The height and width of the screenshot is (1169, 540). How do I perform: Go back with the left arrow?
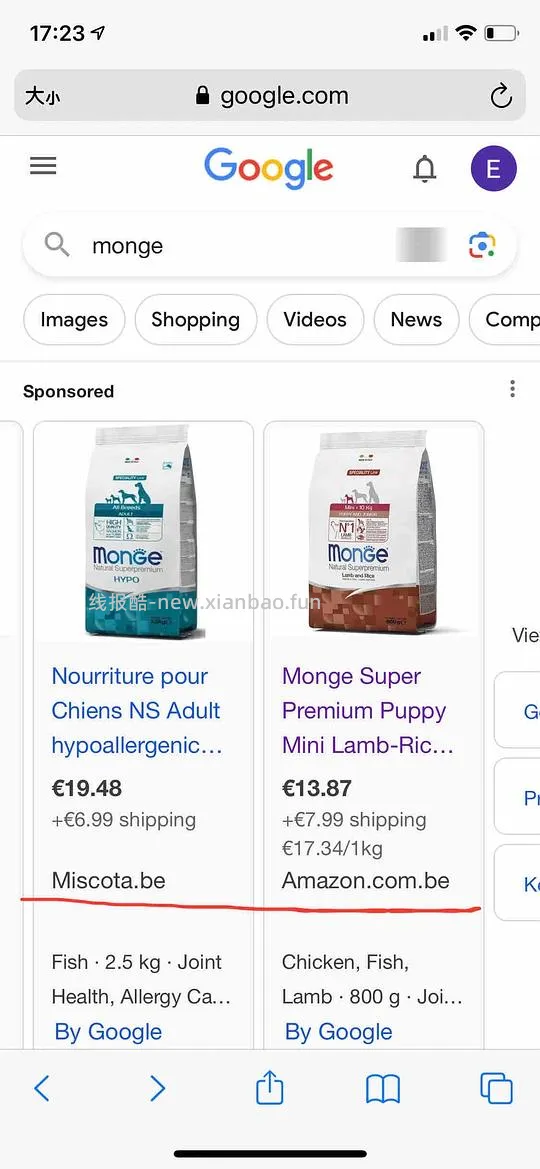[x=43, y=1088]
